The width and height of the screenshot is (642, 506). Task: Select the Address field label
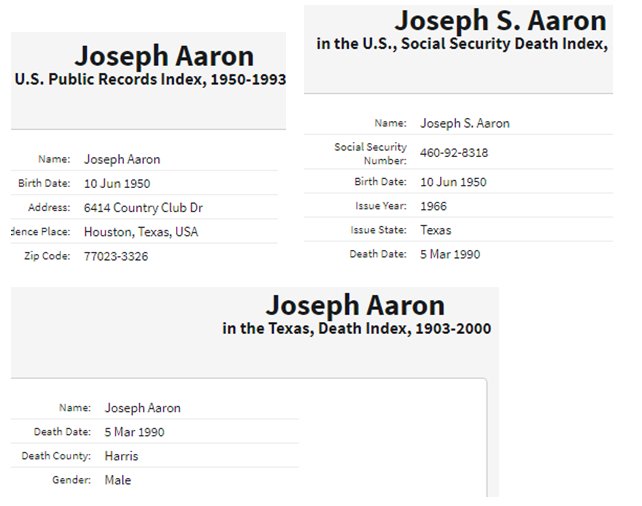pyautogui.click(x=51, y=208)
